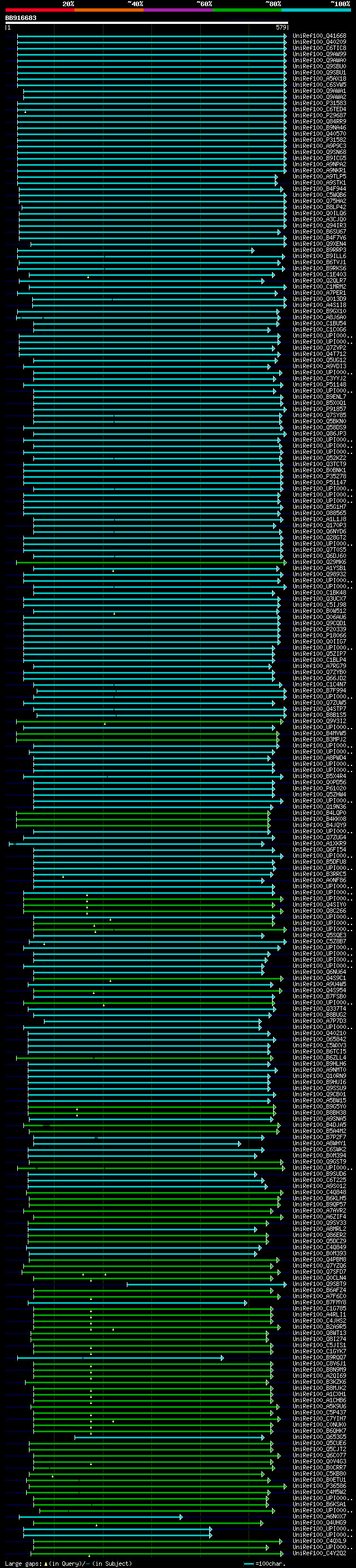Screen dimensions: 356x1568
Task: Click the UniRef100_B7FMY8 label
Action: pyautogui.click(x=319, y=1303)
